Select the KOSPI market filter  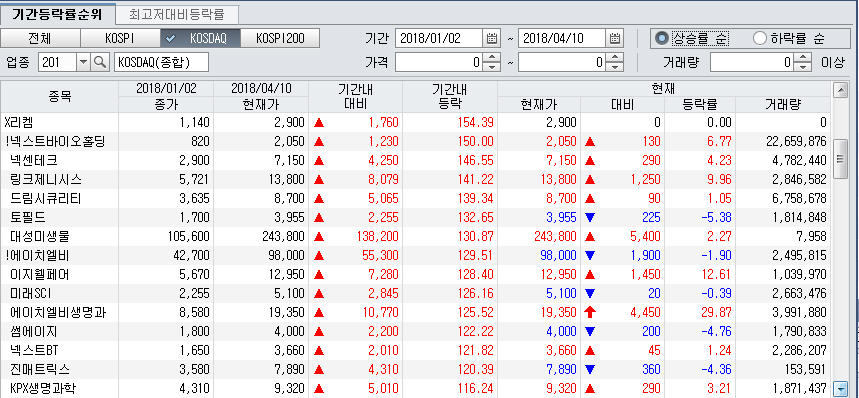pyautogui.click(x=120, y=38)
